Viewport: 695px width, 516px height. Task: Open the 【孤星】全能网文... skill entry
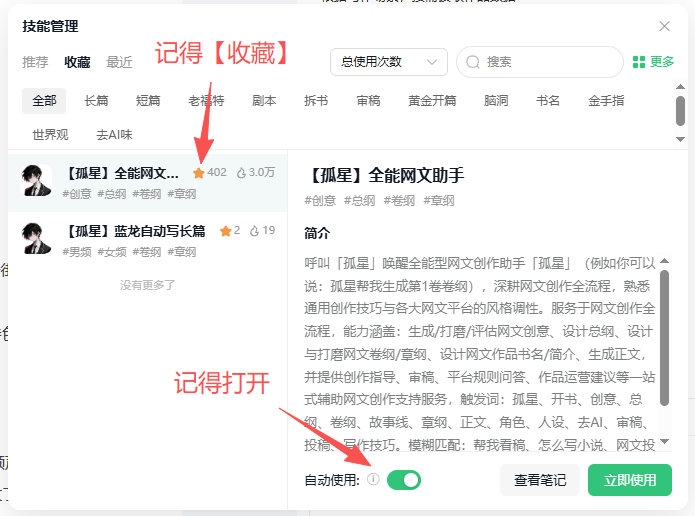(x=148, y=182)
